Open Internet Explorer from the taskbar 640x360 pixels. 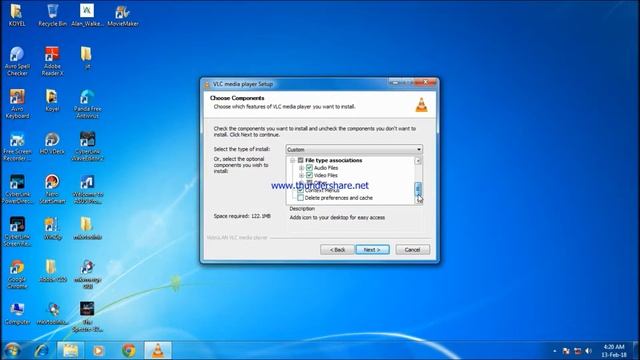click(41, 351)
